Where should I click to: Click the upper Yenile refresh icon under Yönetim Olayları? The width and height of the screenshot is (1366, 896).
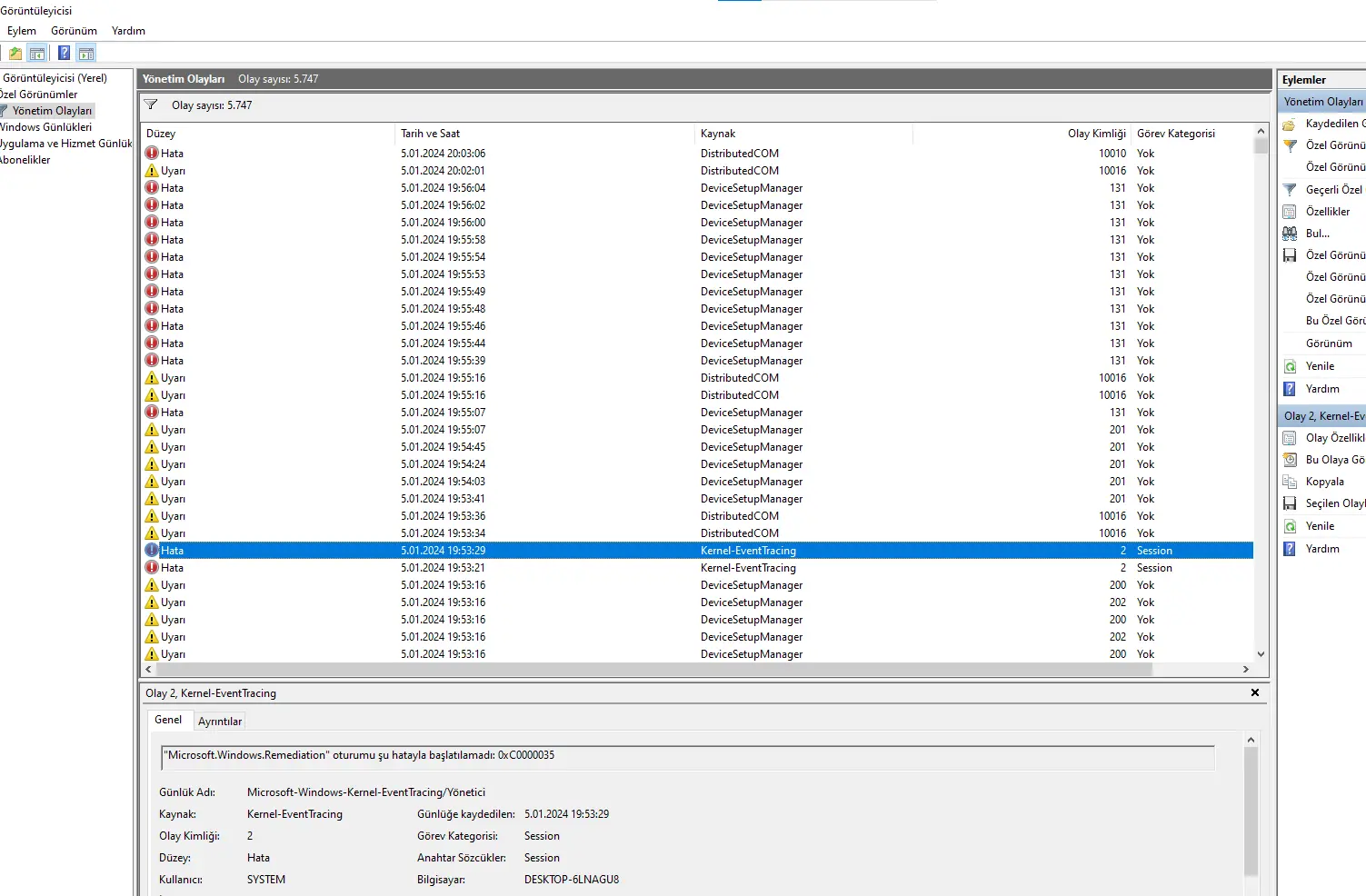1290,366
